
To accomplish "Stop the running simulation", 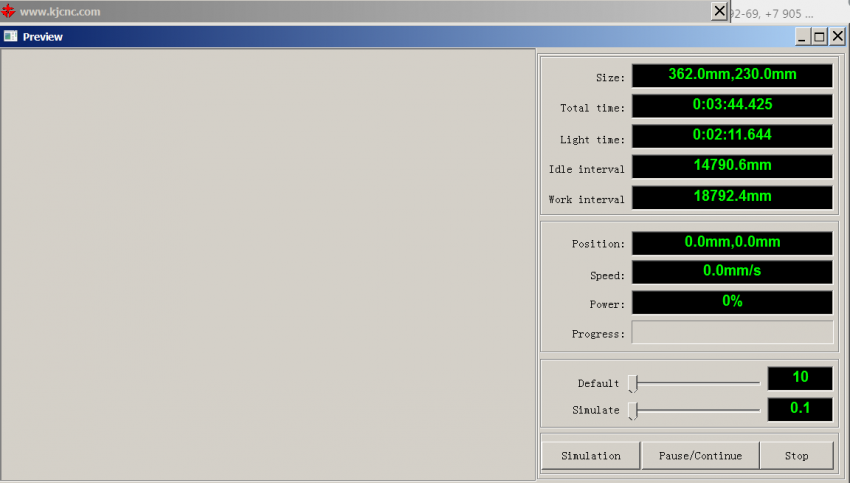I will (x=796, y=456).
